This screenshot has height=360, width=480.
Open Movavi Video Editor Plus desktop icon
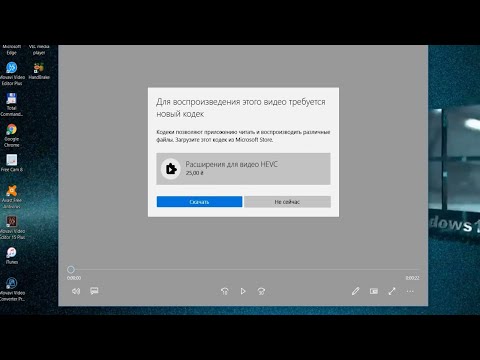(x=12, y=74)
